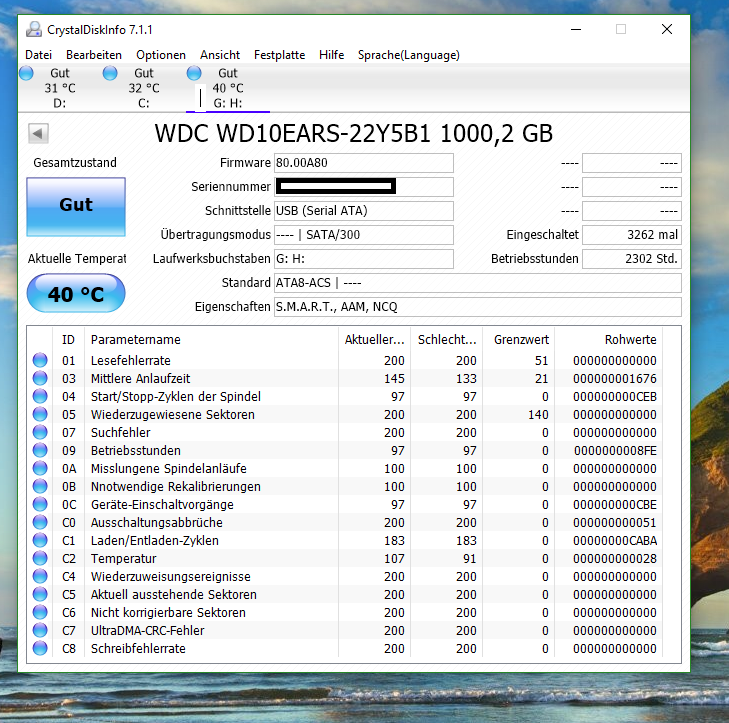
Task: Click Eingeschaltet value 3262 mal
Action: (632, 235)
